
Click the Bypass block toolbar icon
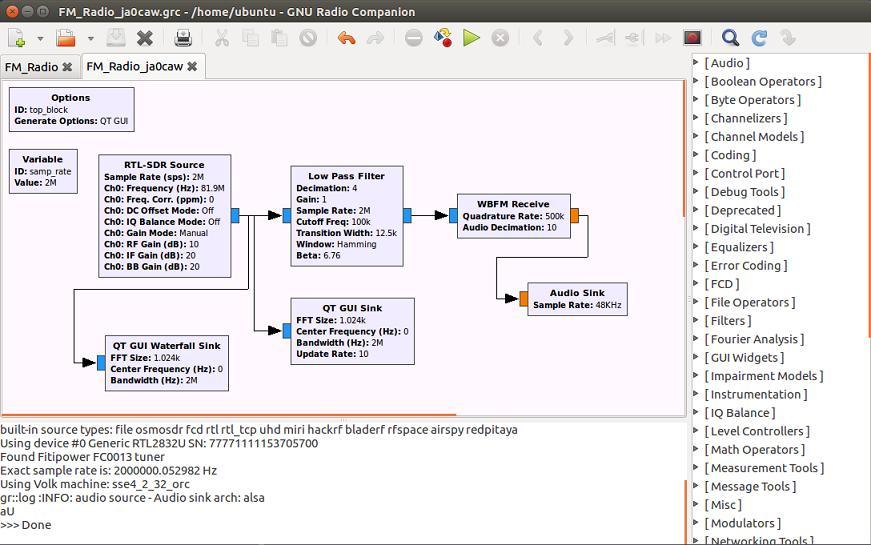663,38
